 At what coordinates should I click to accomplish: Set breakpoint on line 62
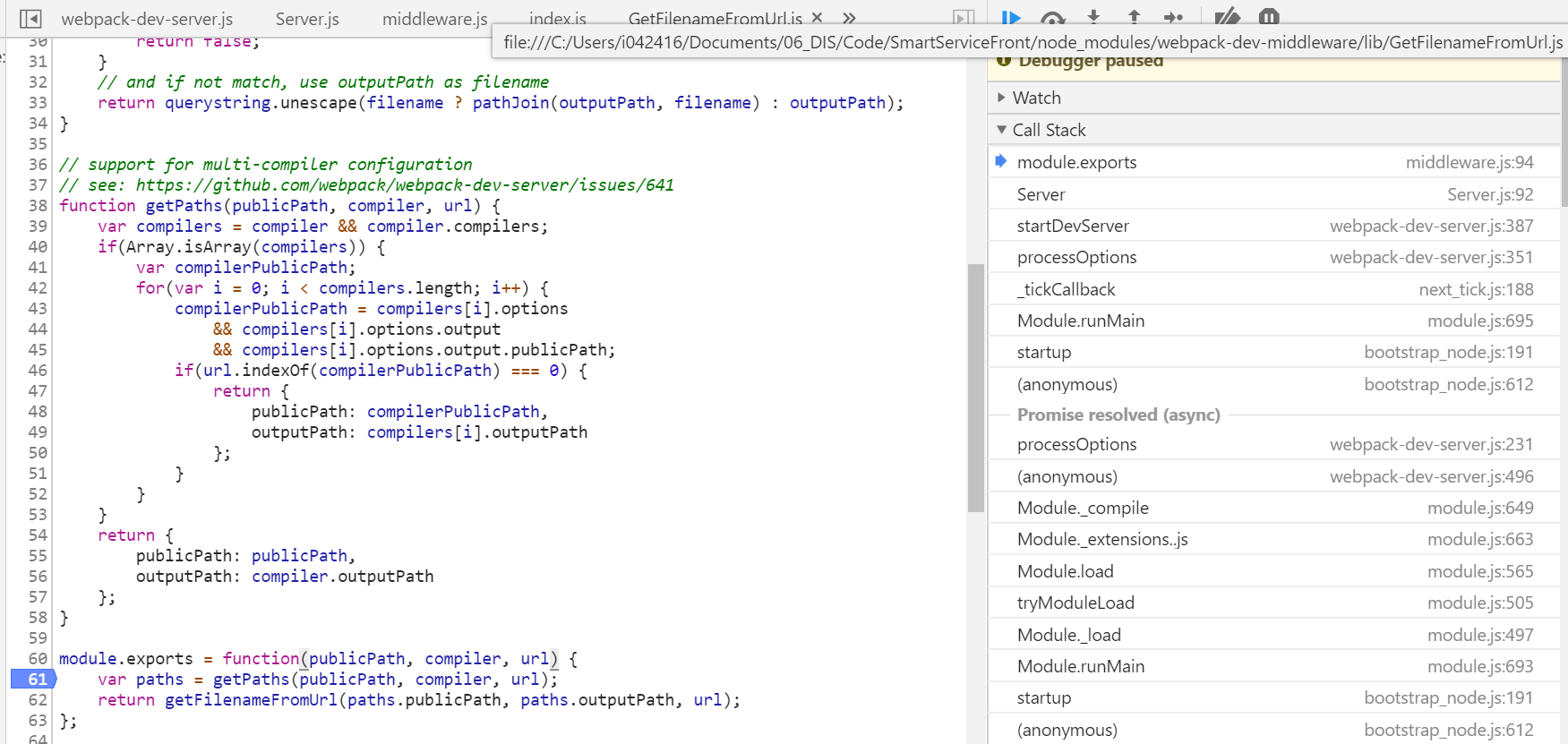38,700
